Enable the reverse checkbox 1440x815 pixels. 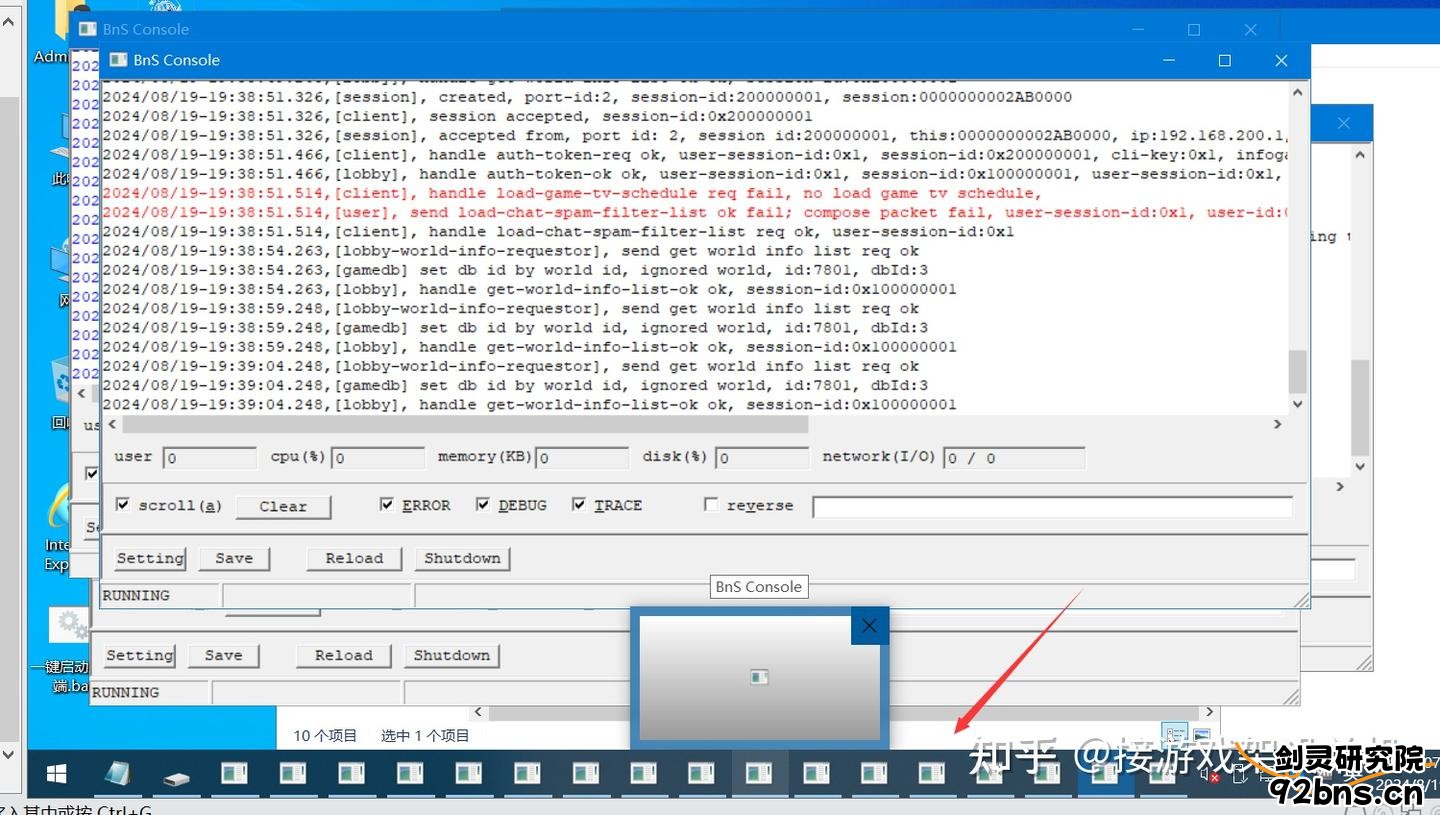pos(711,505)
